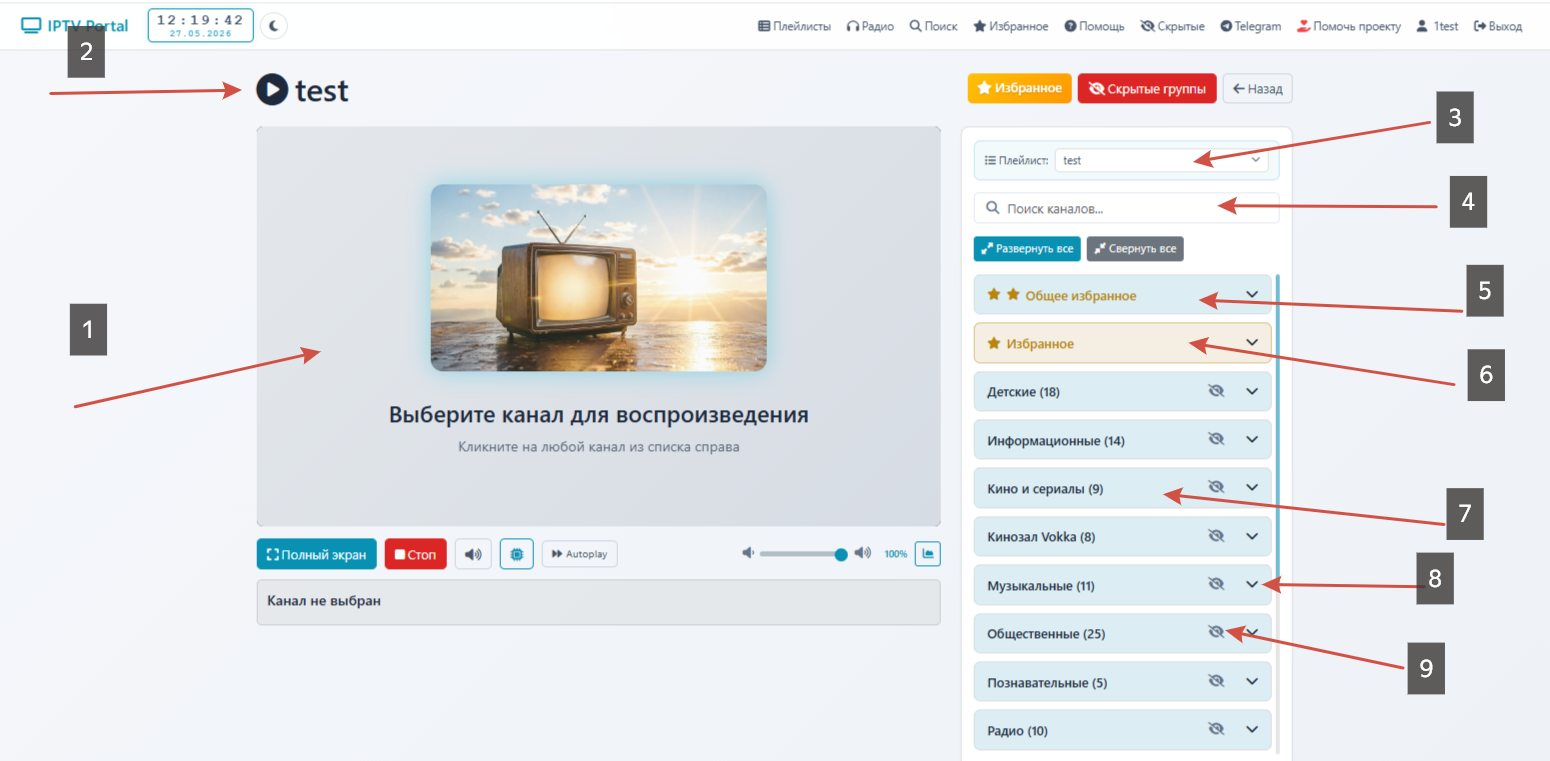The image size is (1550, 761).
Task: Open Скрытые in the top navigation
Action: tap(1172, 27)
